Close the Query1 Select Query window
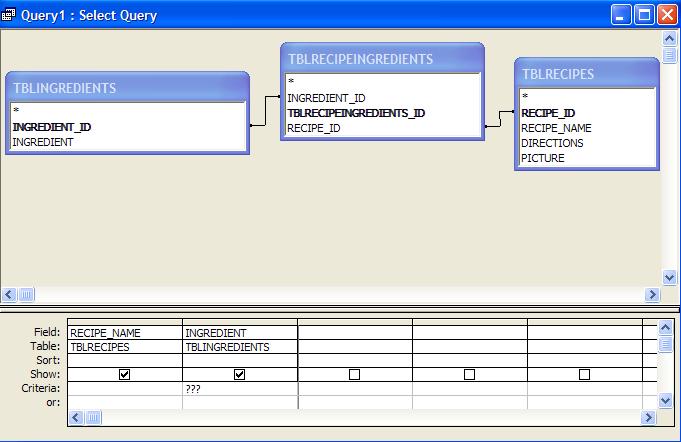Screen dimensions: 681x442 (668, 16)
